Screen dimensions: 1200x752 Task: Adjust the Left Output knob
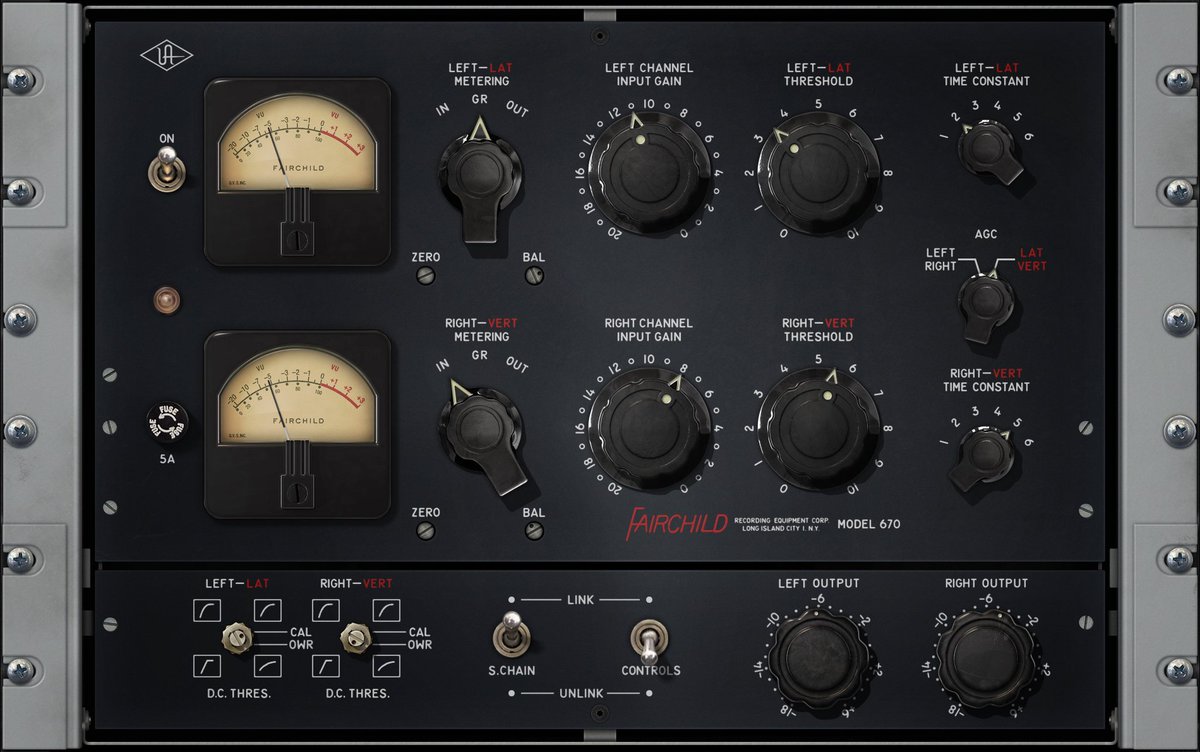(817, 658)
